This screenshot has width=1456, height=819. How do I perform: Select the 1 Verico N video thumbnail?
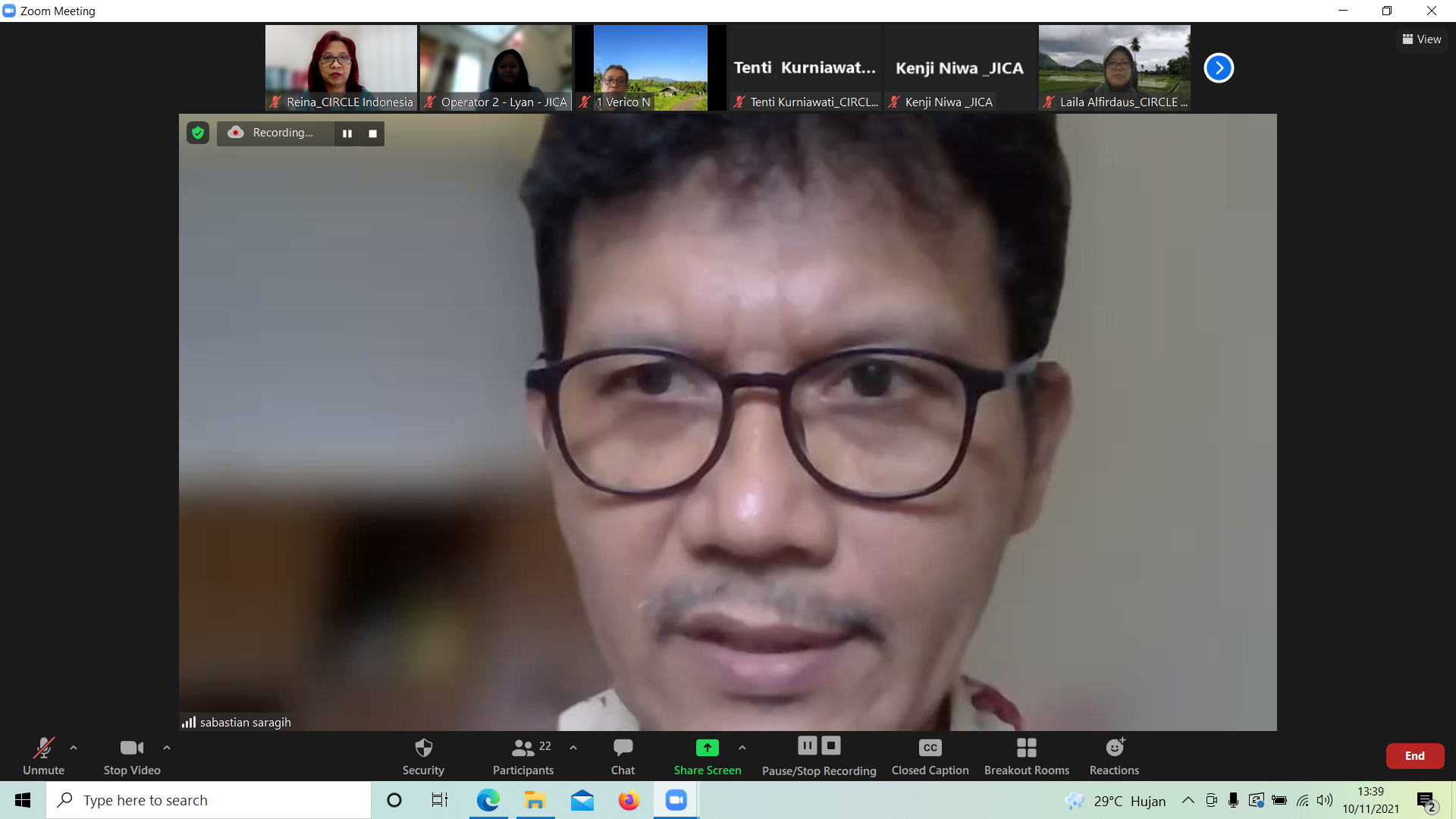pos(651,68)
